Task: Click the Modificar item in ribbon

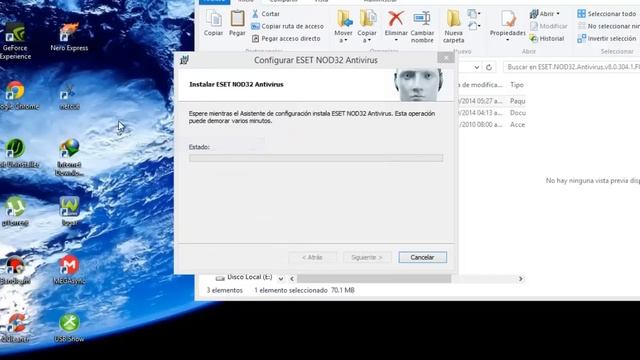Action: [x=549, y=26]
